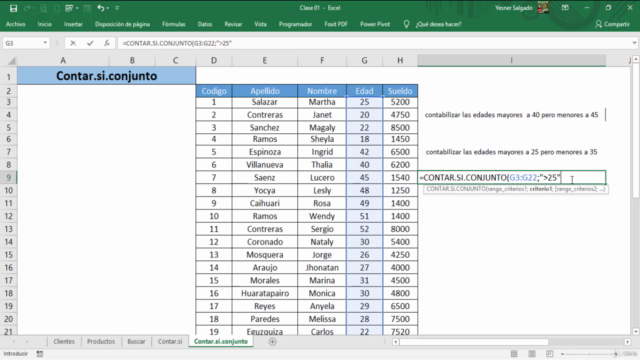Switch to Page Layout view icon
640x360 pixels.
coord(532,353)
